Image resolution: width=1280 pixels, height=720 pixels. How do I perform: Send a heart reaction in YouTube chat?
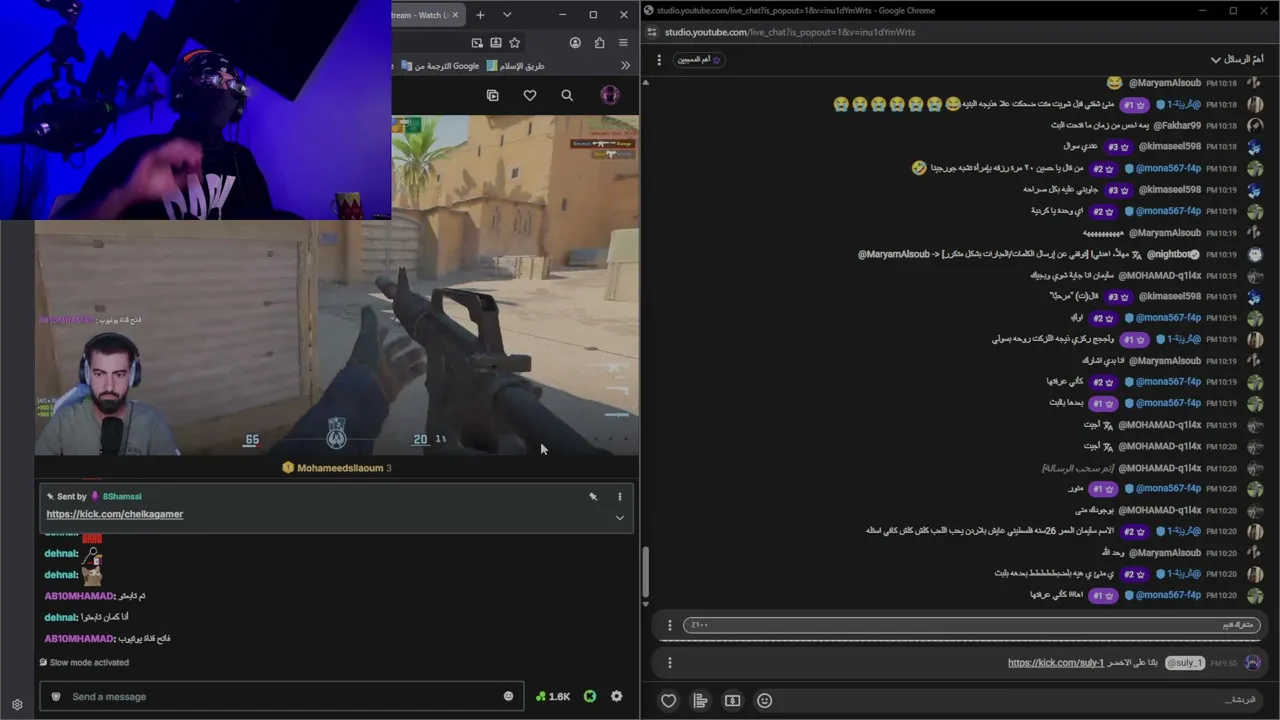pyautogui.click(x=669, y=700)
